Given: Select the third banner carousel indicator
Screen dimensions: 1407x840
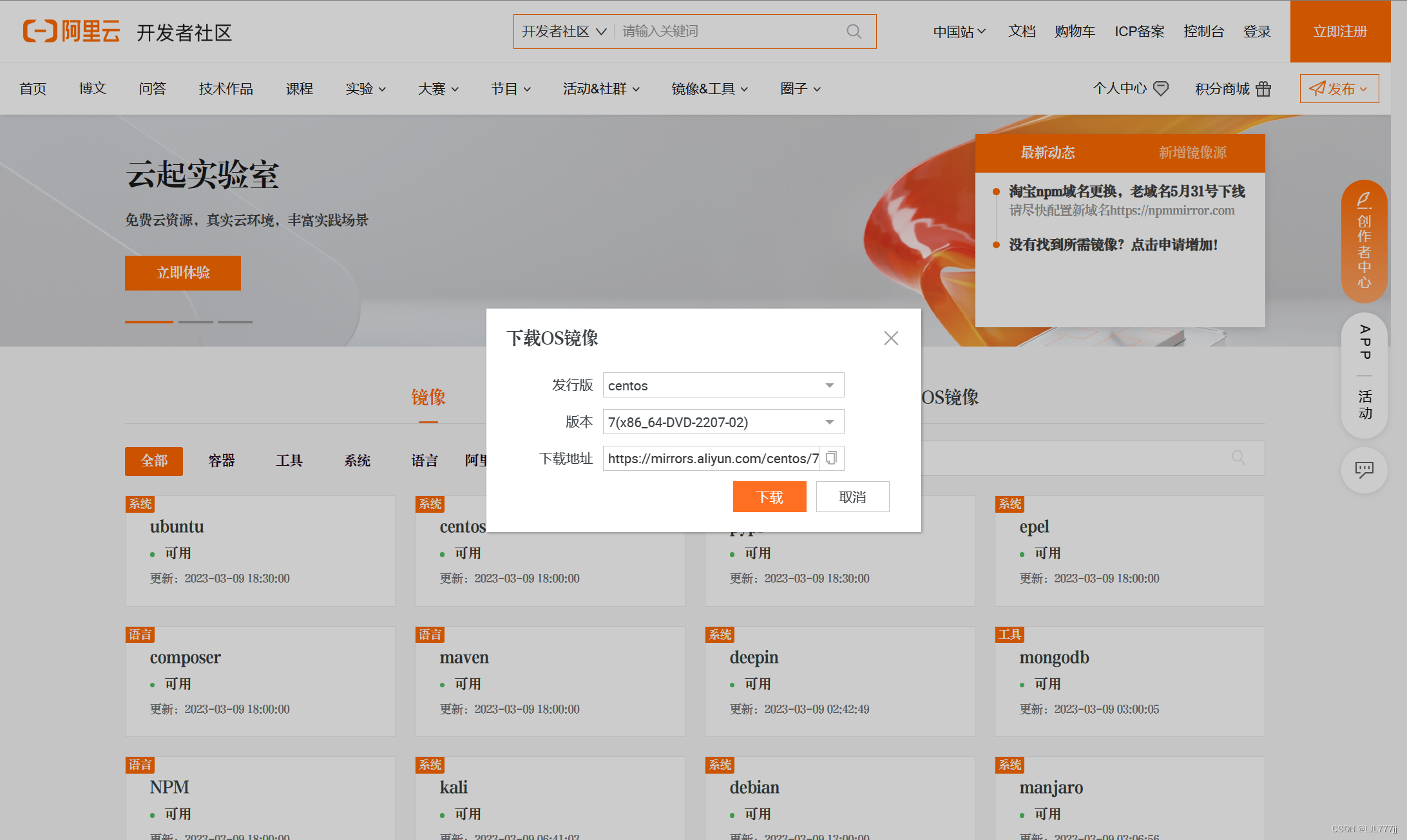Looking at the screenshot, I should click(235, 321).
